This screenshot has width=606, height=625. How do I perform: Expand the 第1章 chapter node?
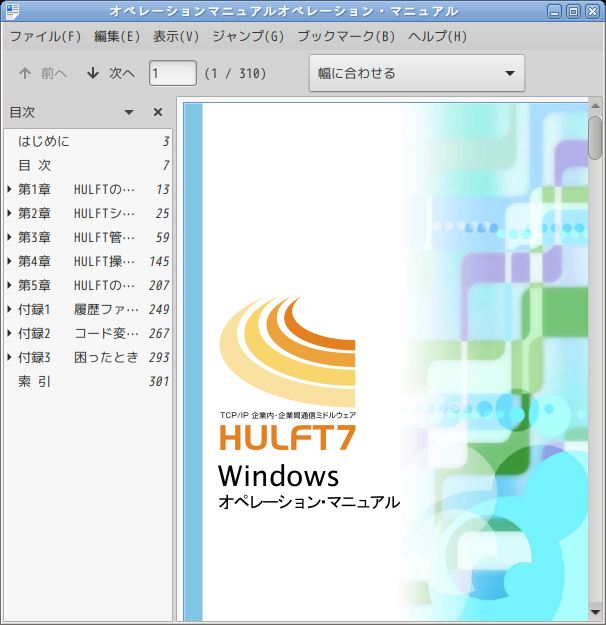pyautogui.click(x=10, y=189)
